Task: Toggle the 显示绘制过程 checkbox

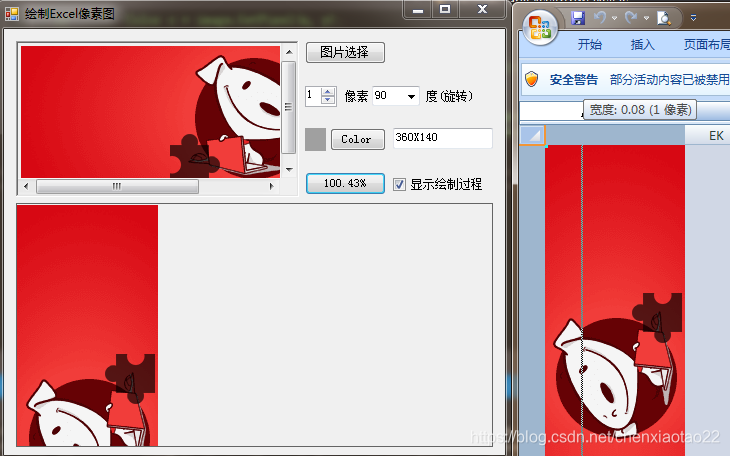Action: point(399,184)
